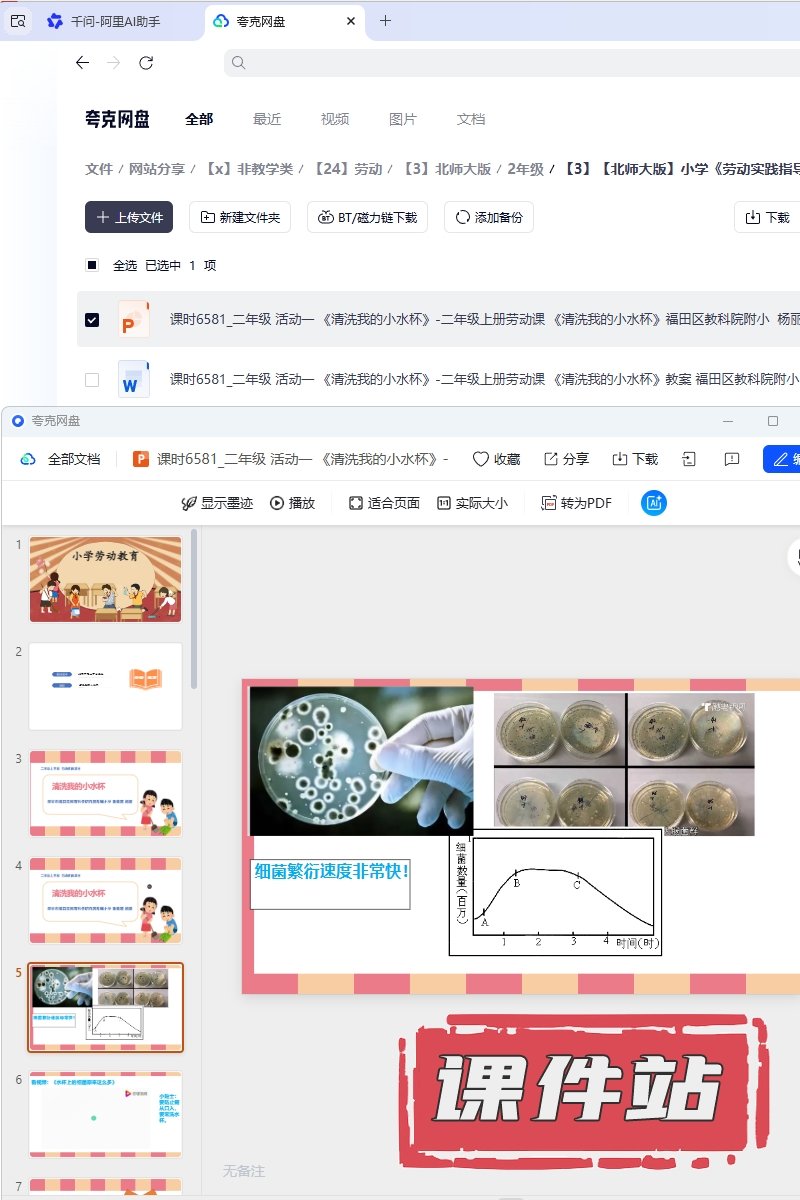Click the slide panel vertical scrollbar
The width and height of the screenshot is (800, 1200).
194,610
